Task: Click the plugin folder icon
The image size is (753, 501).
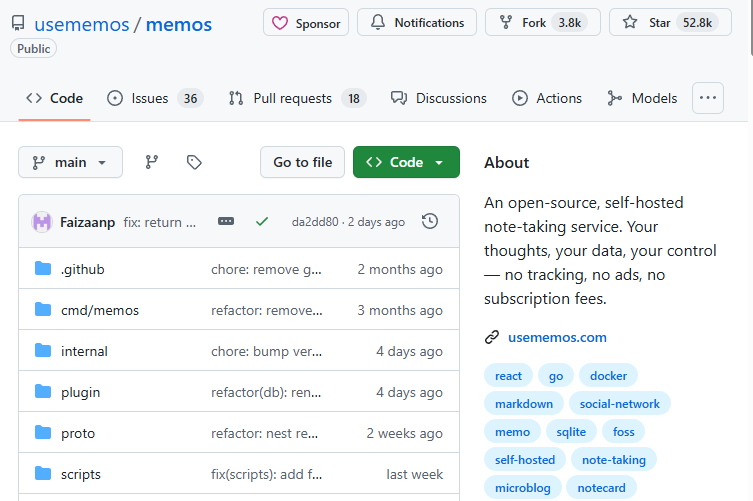Action: (x=43, y=391)
